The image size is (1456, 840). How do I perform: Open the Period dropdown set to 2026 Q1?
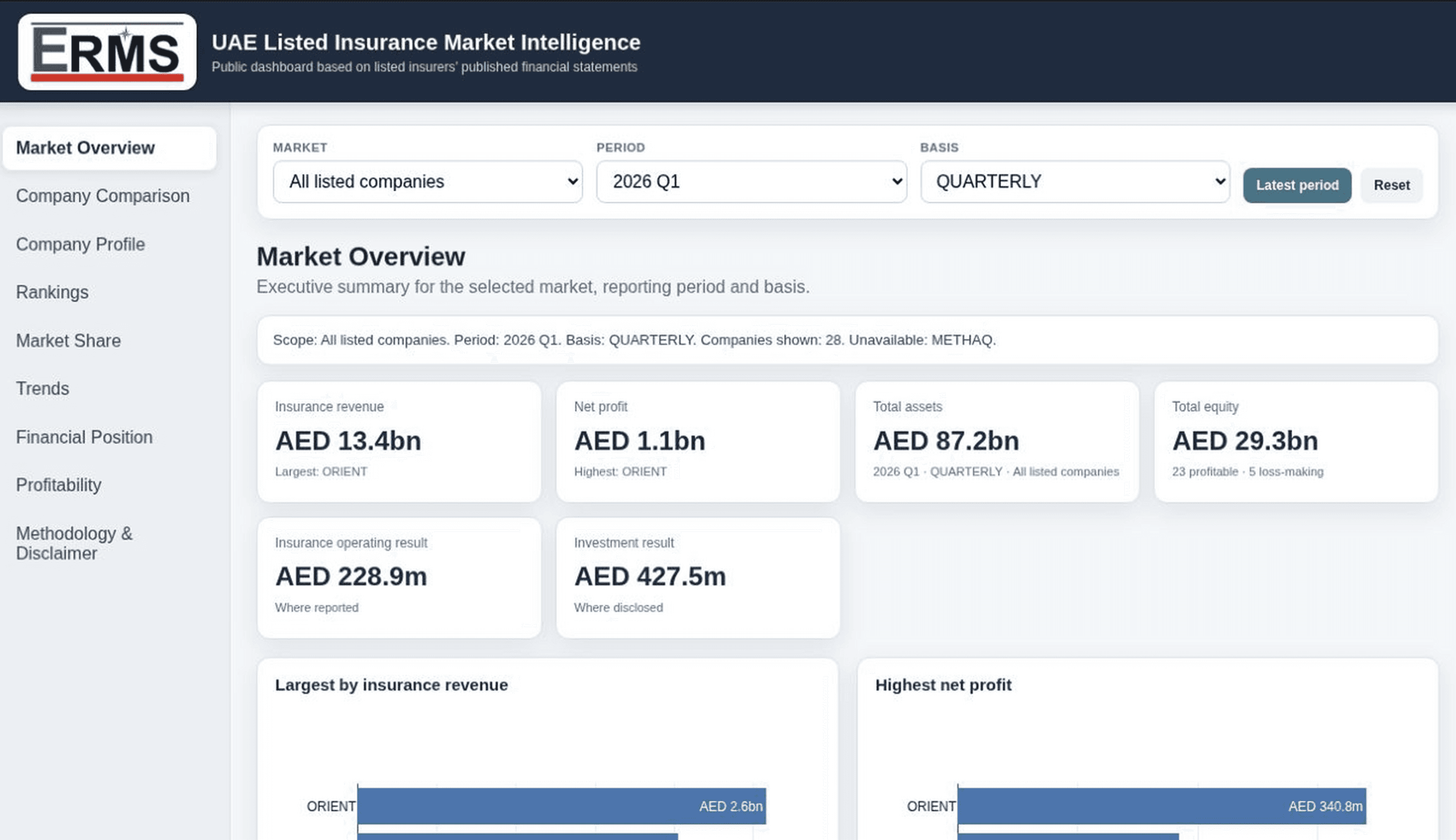tap(751, 182)
